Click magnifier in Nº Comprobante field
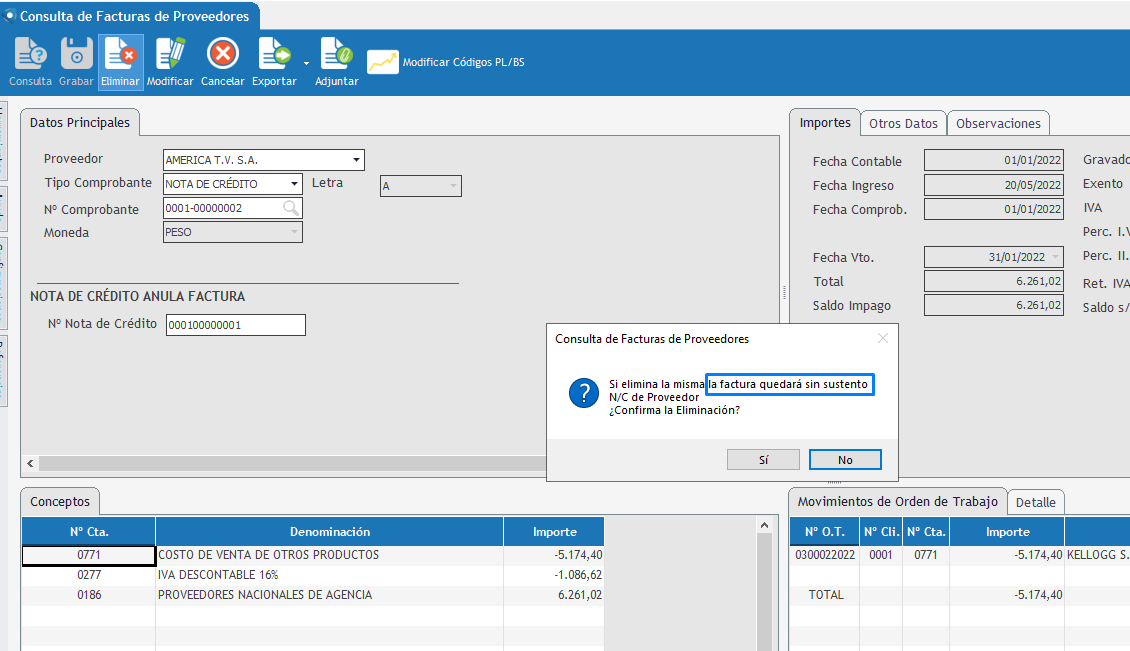The height and width of the screenshot is (651, 1130). (x=290, y=208)
